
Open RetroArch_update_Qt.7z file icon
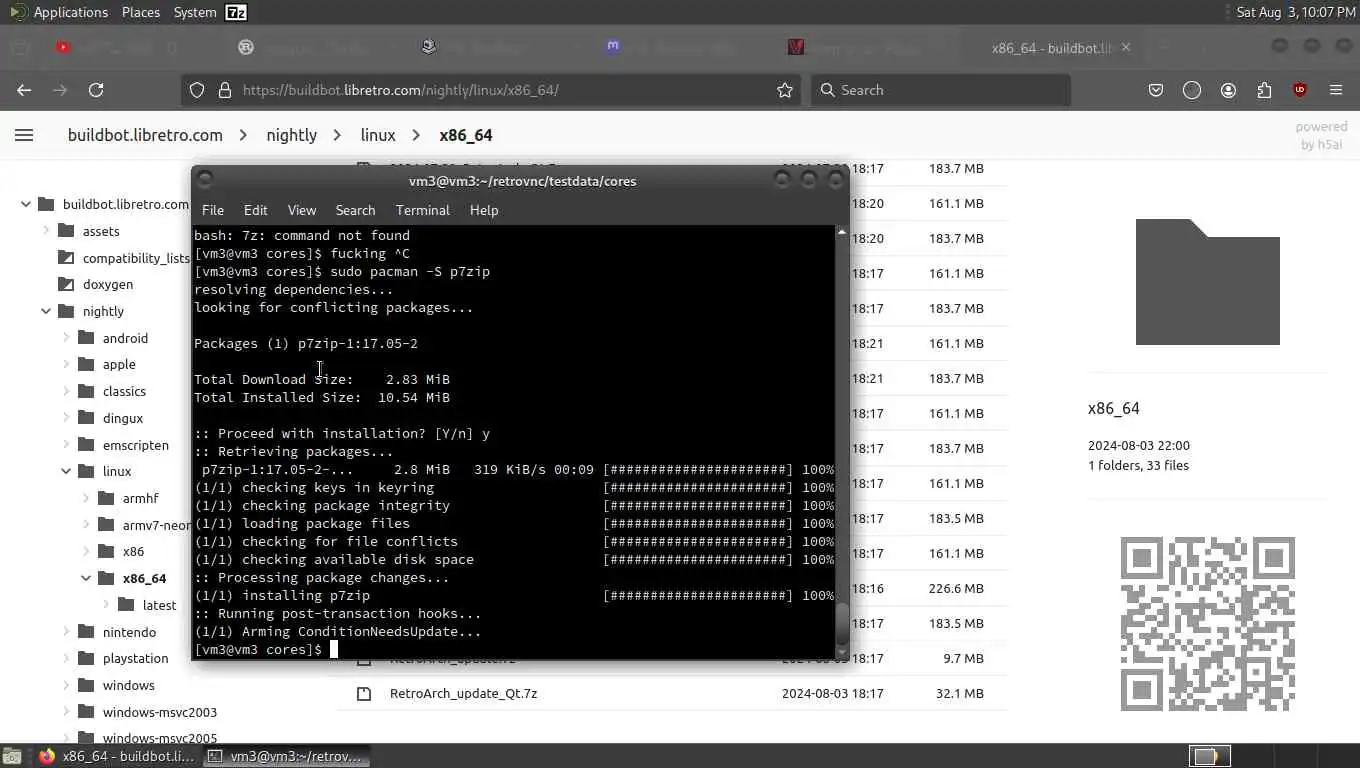point(364,693)
